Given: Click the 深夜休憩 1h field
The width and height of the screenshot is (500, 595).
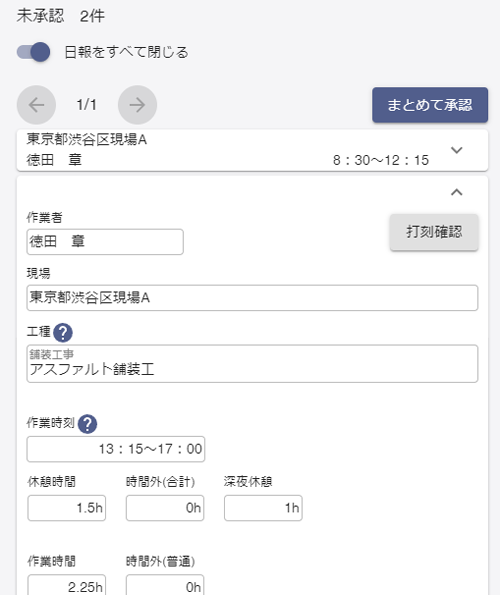Looking at the screenshot, I should coord(263,508).
